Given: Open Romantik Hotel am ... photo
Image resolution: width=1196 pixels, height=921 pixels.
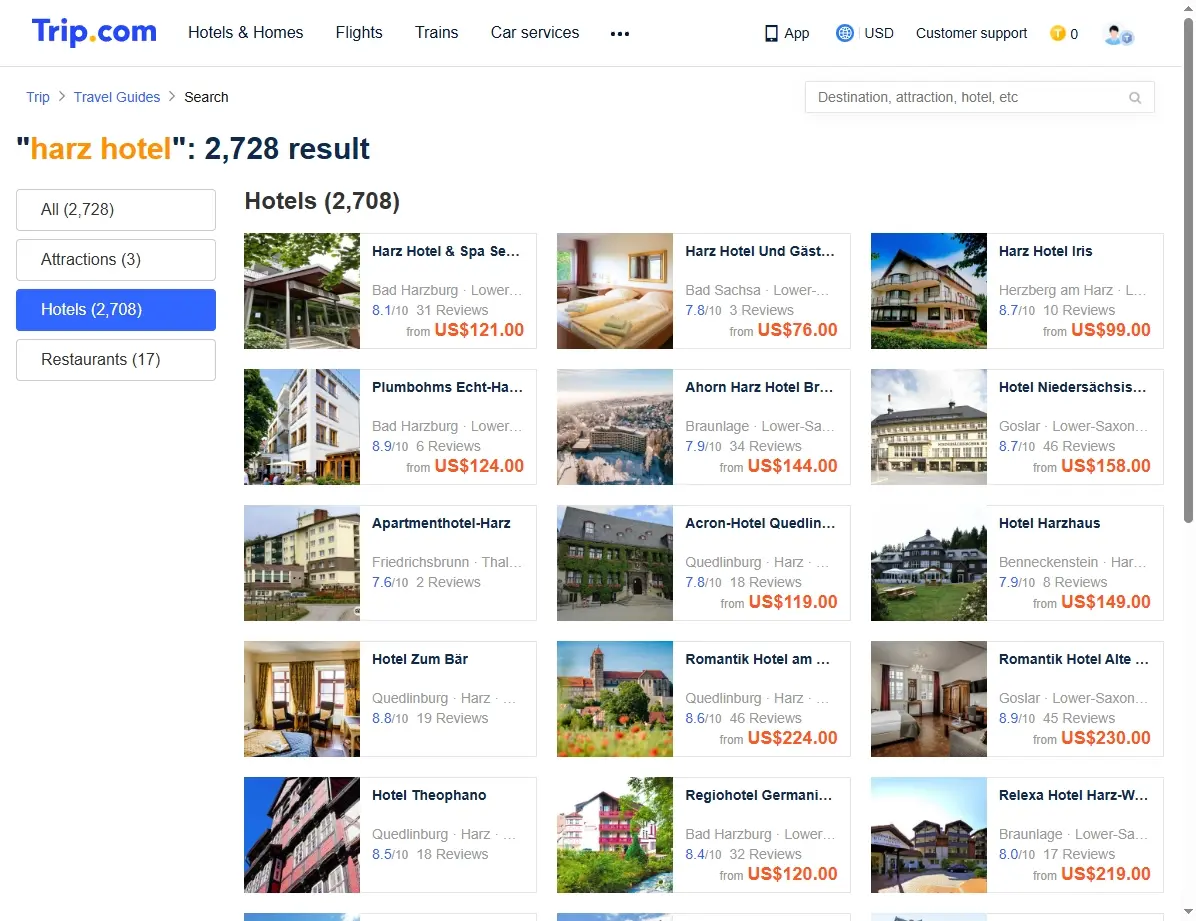Looking at the screenshot, I should click(615, 699).
